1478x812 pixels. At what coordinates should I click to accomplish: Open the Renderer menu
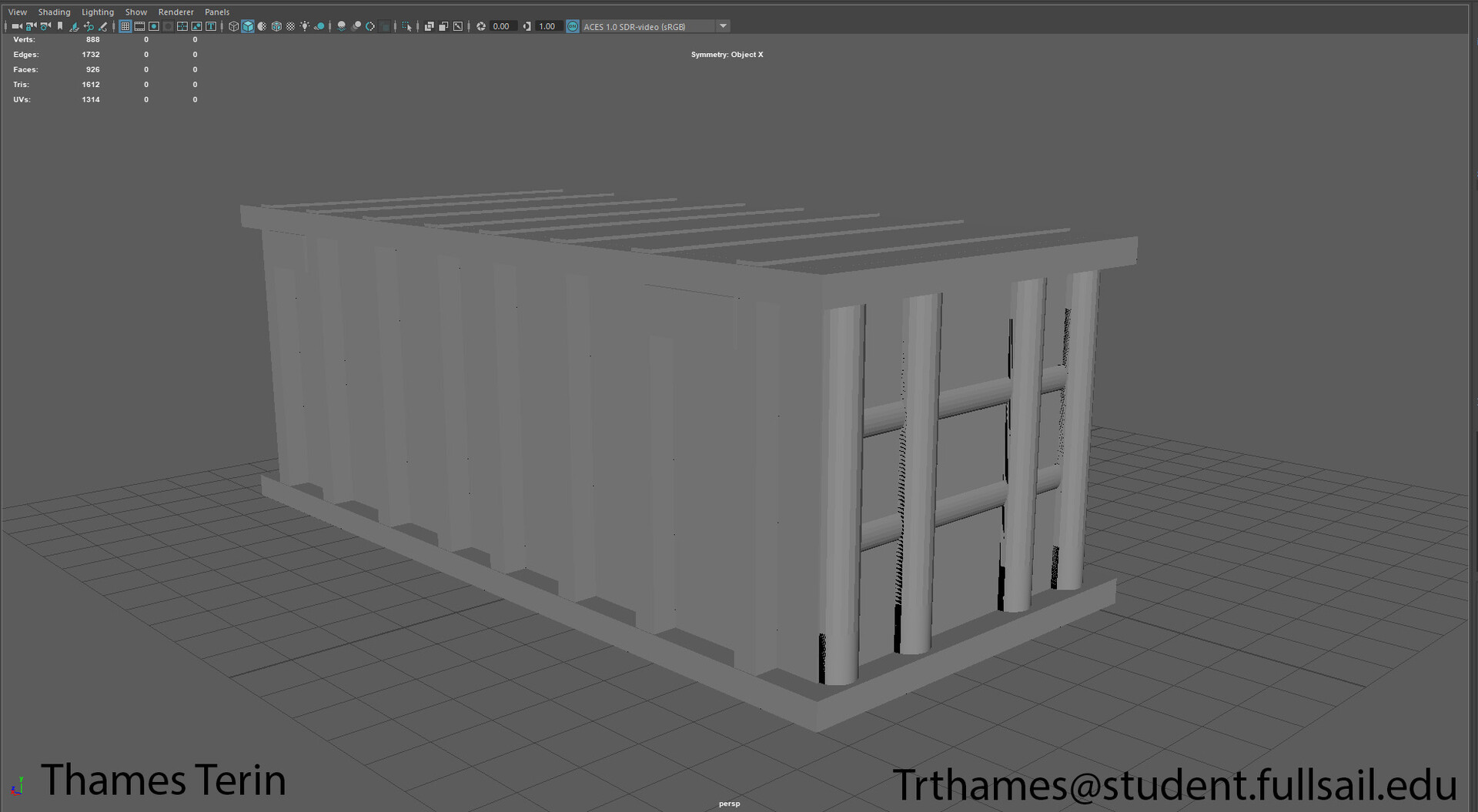(x=176, y=12)
